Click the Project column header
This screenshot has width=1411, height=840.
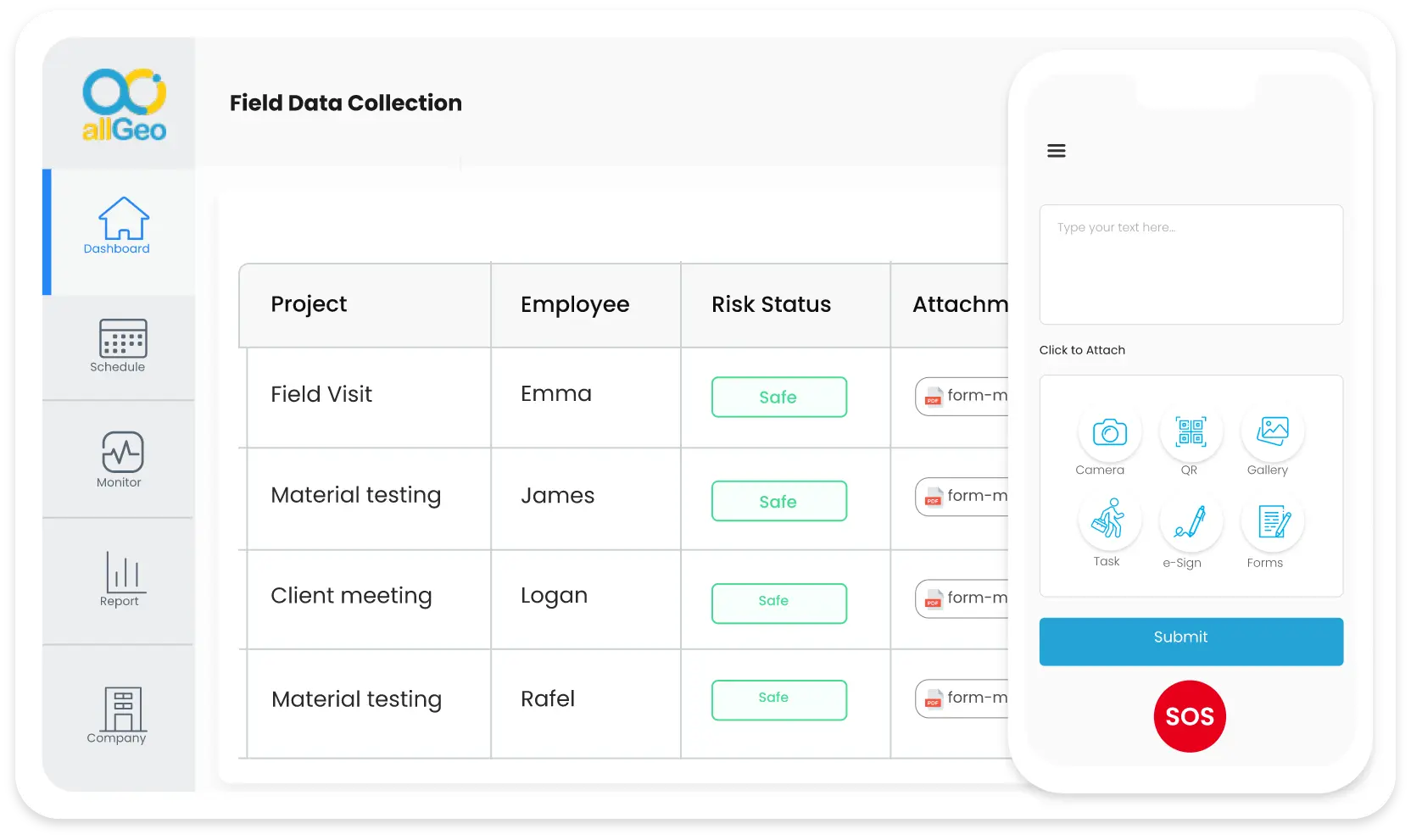pos(309,304)
